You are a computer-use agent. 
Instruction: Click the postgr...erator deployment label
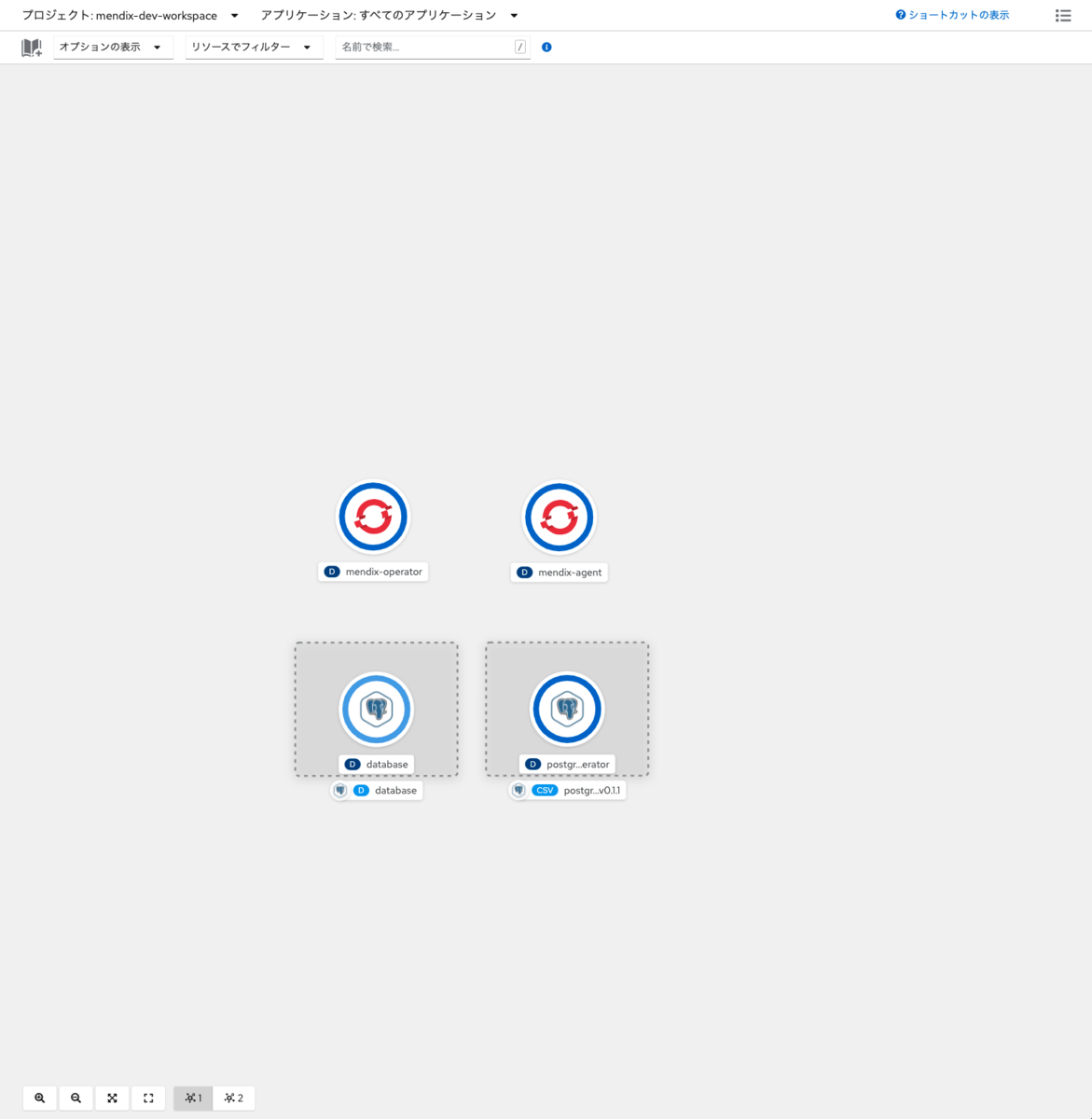click(x=567, y=765)
